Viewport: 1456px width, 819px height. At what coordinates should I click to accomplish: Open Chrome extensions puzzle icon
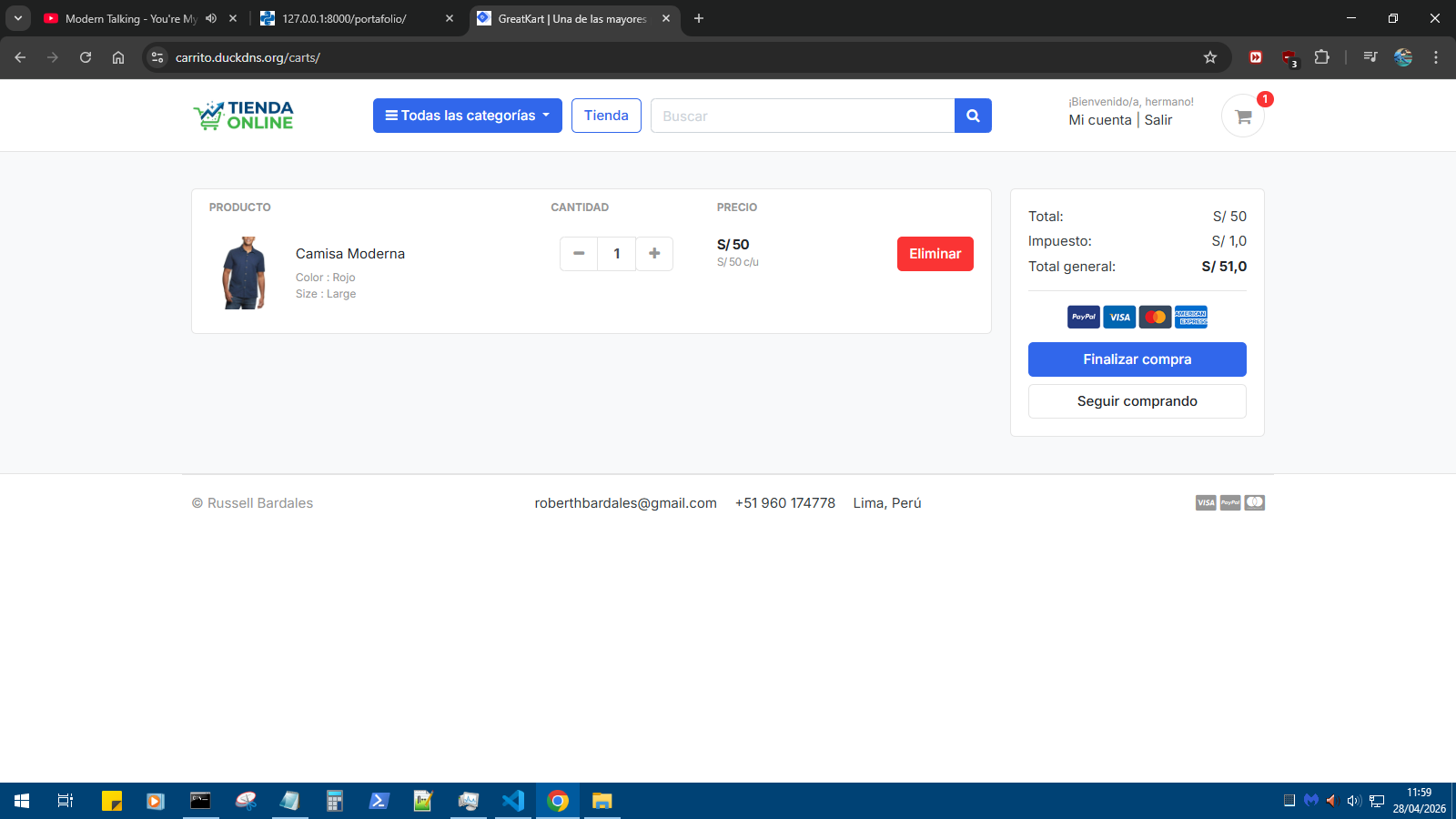click(1322, 57)
